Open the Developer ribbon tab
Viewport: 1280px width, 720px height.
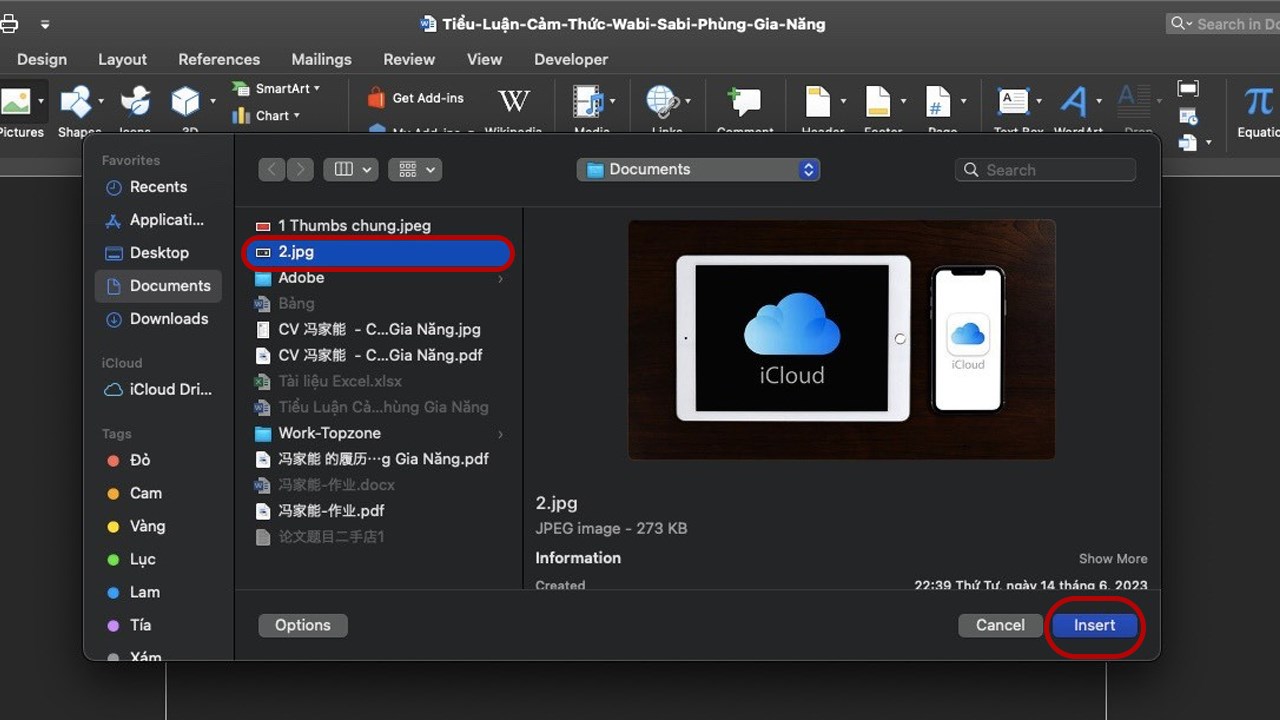(x=571, y=59)
